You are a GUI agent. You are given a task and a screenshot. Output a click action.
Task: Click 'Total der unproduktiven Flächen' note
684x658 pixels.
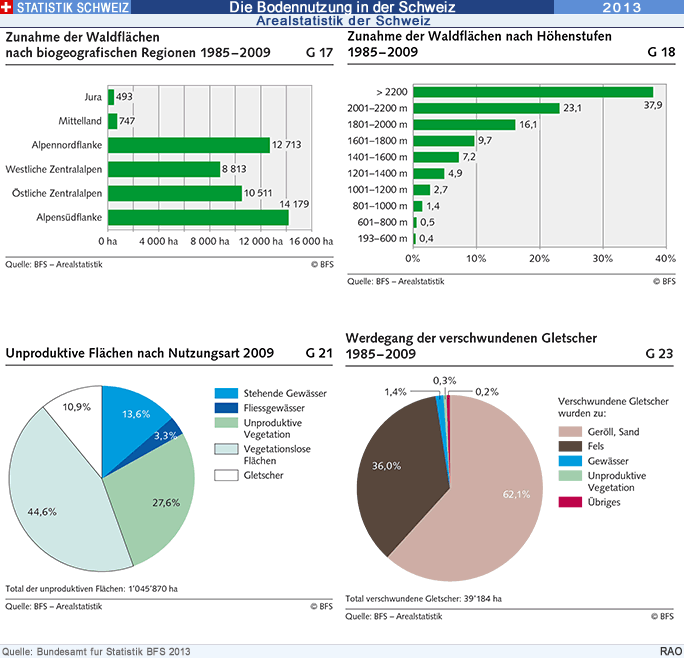click(91, 589)
